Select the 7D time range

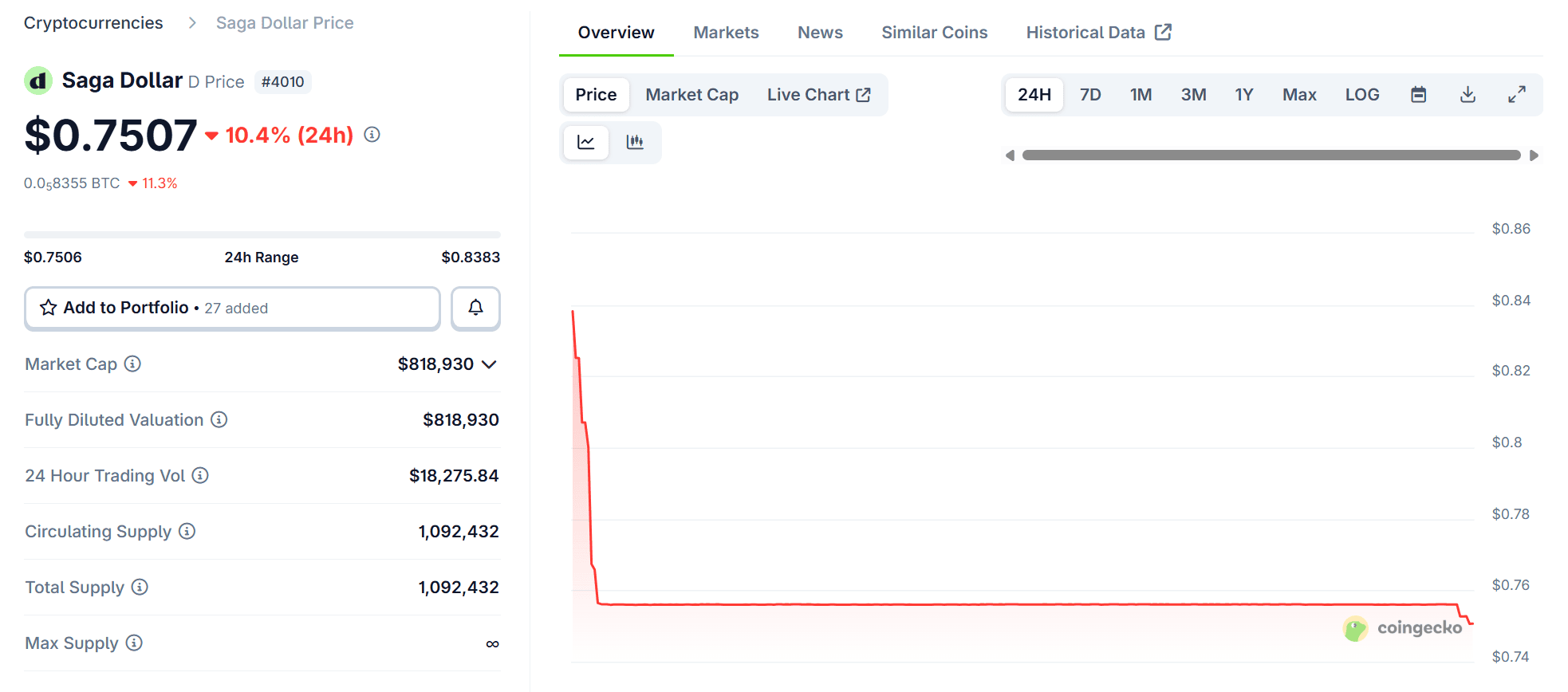click(x=1090, y=95)
